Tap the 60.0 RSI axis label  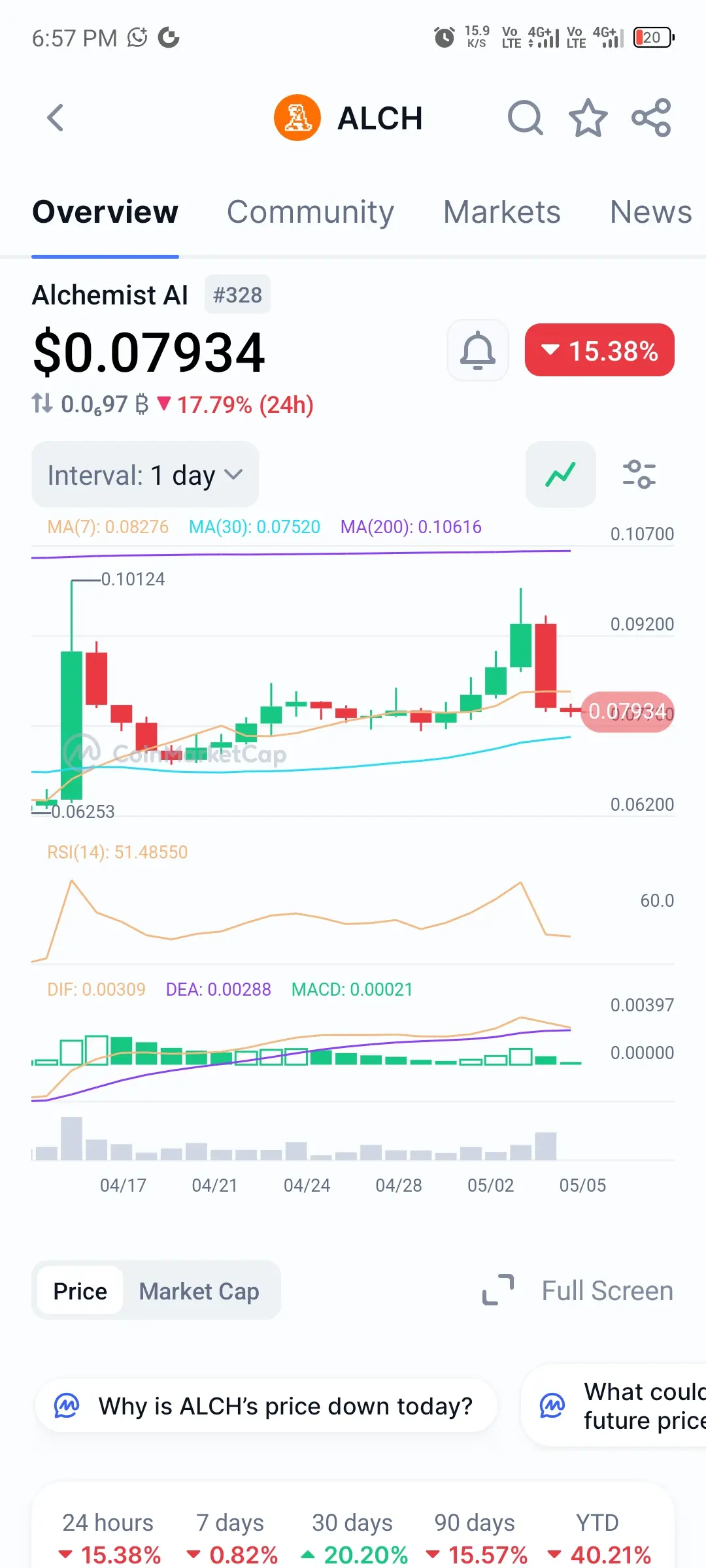pyautogui.click(x=657, y=901)
